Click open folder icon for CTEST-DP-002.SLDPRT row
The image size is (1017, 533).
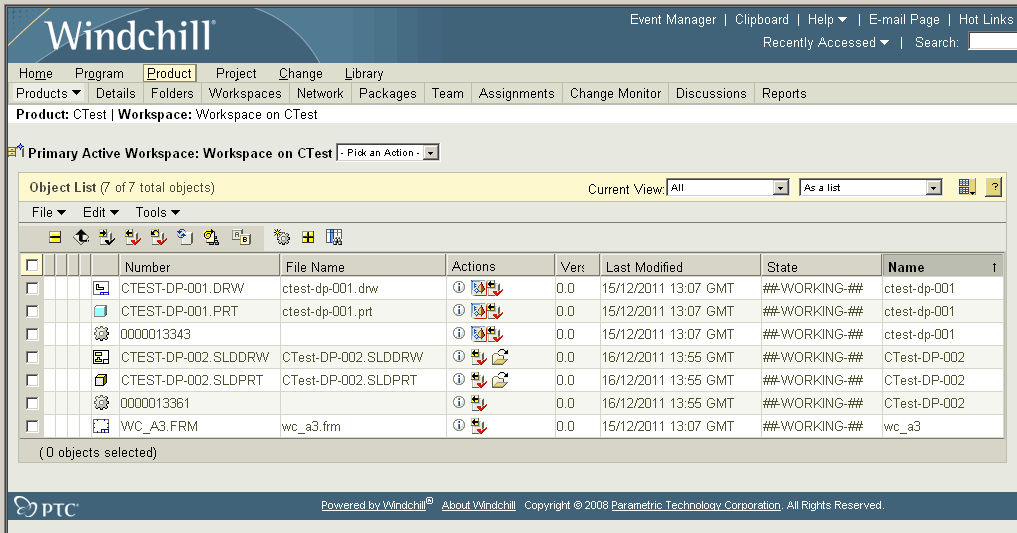[x=499, y=380]
